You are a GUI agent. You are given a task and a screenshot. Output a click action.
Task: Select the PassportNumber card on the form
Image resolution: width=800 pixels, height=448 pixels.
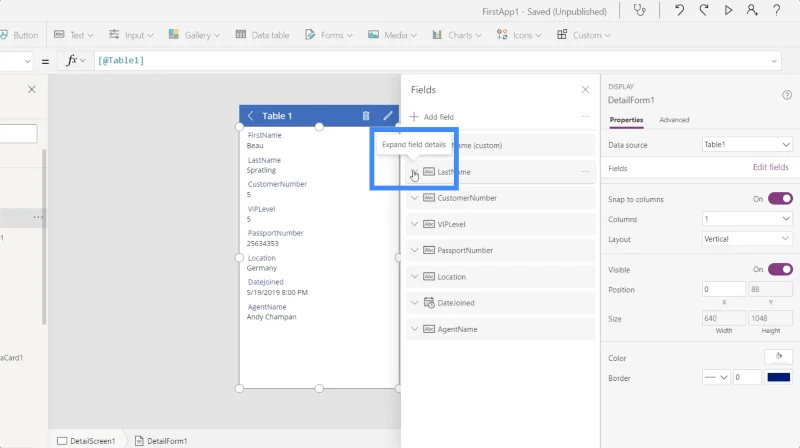(x=319, y=238)
